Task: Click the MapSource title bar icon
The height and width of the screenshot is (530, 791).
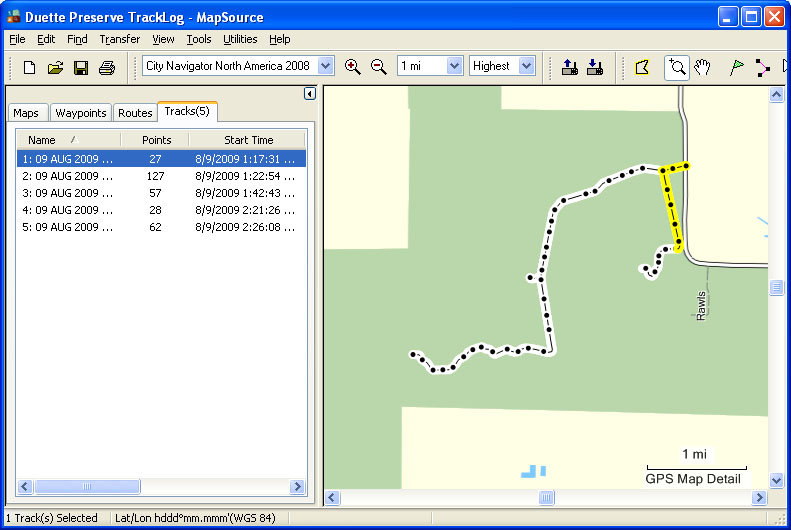Action: 13,17
